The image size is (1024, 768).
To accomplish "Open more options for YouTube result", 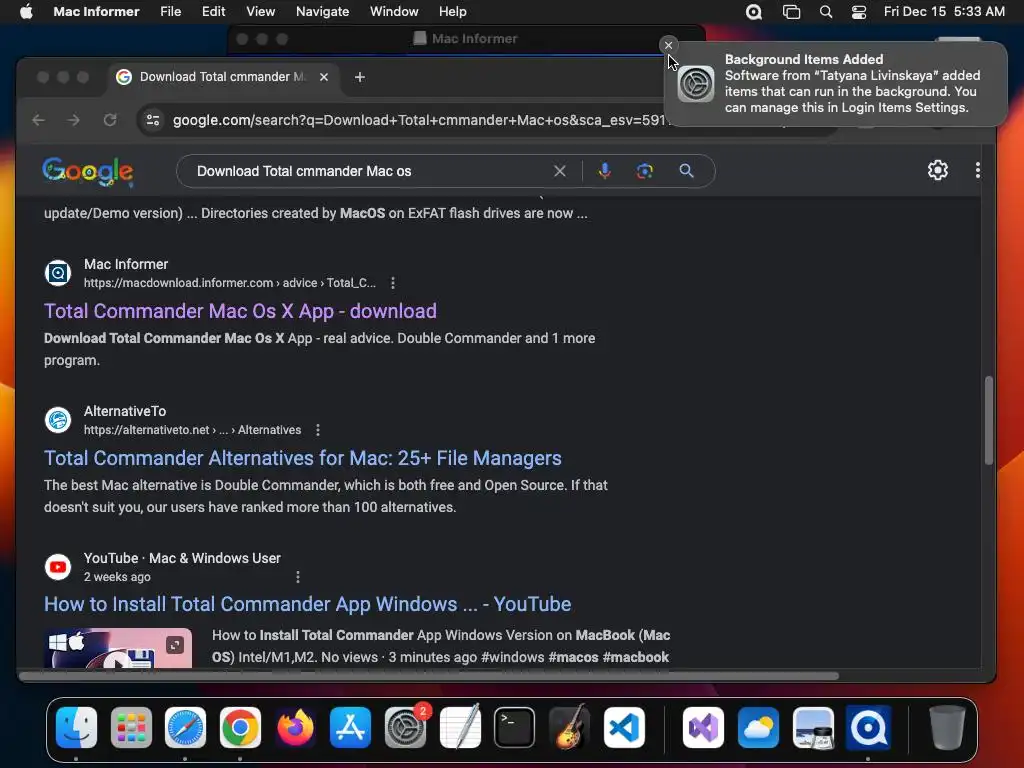I will (298, 577).
